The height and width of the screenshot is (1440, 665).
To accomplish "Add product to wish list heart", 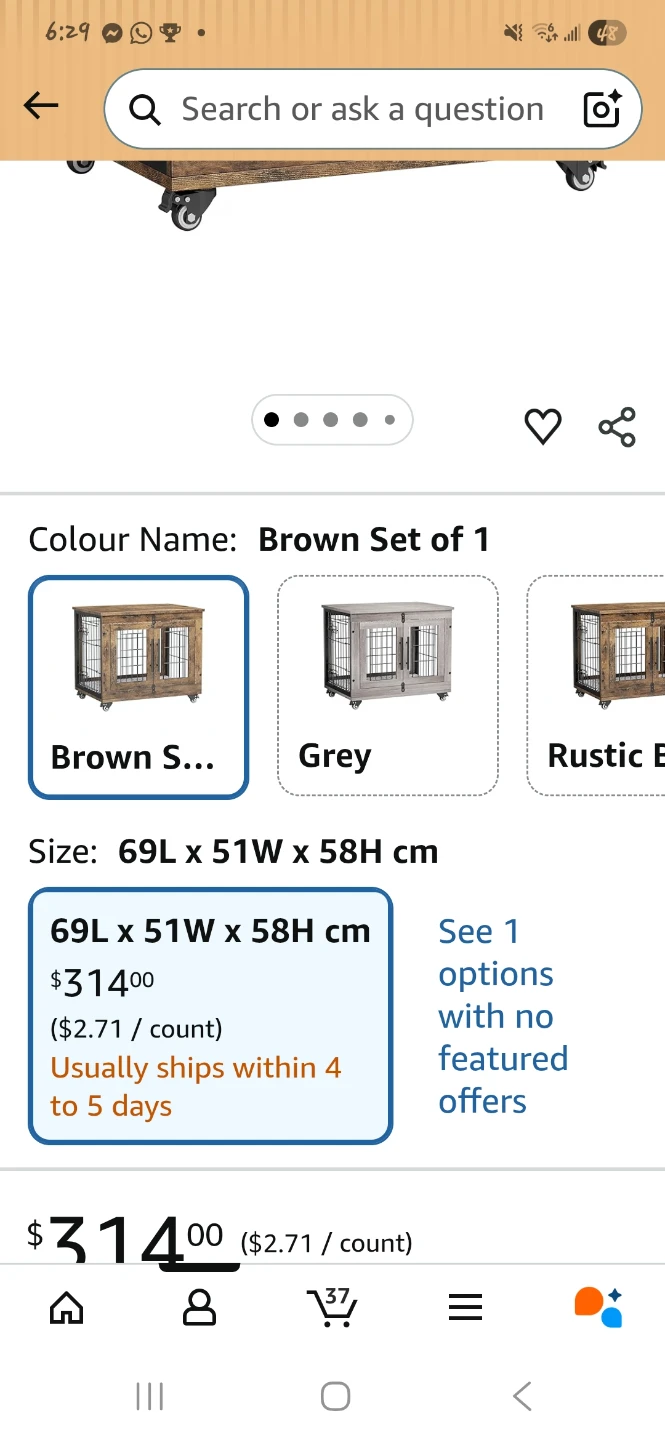I will point(543,427).
